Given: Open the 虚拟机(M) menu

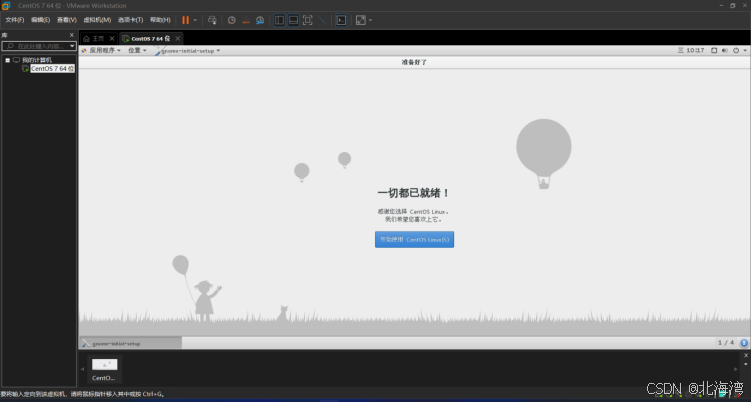Looking at the screenshot, I should coord(97,20).
